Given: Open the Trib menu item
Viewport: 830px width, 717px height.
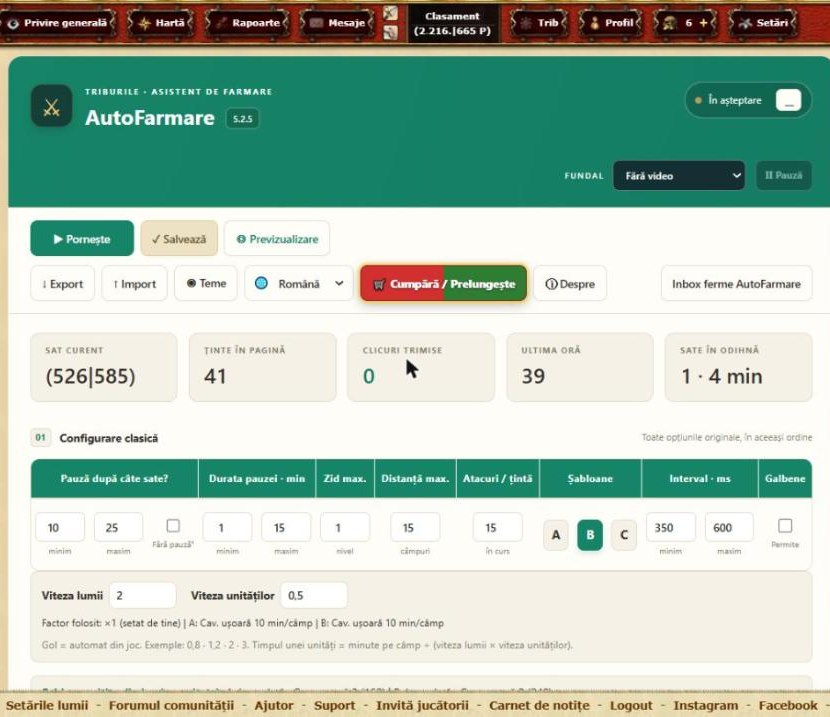Looking at the screenshot, I should click(x=539, y=23).
